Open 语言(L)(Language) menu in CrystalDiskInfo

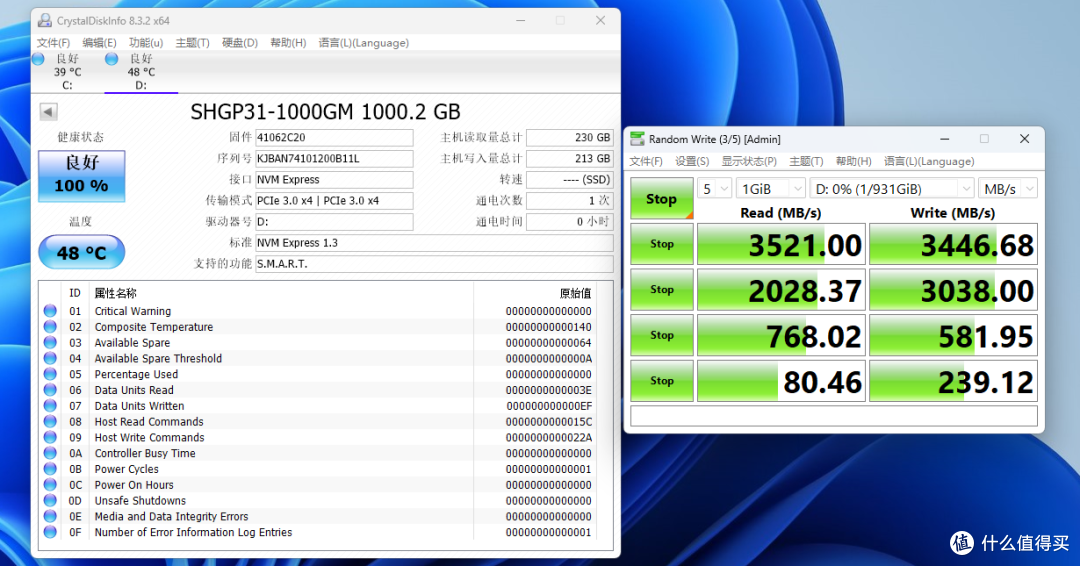(x=364, y=43)
